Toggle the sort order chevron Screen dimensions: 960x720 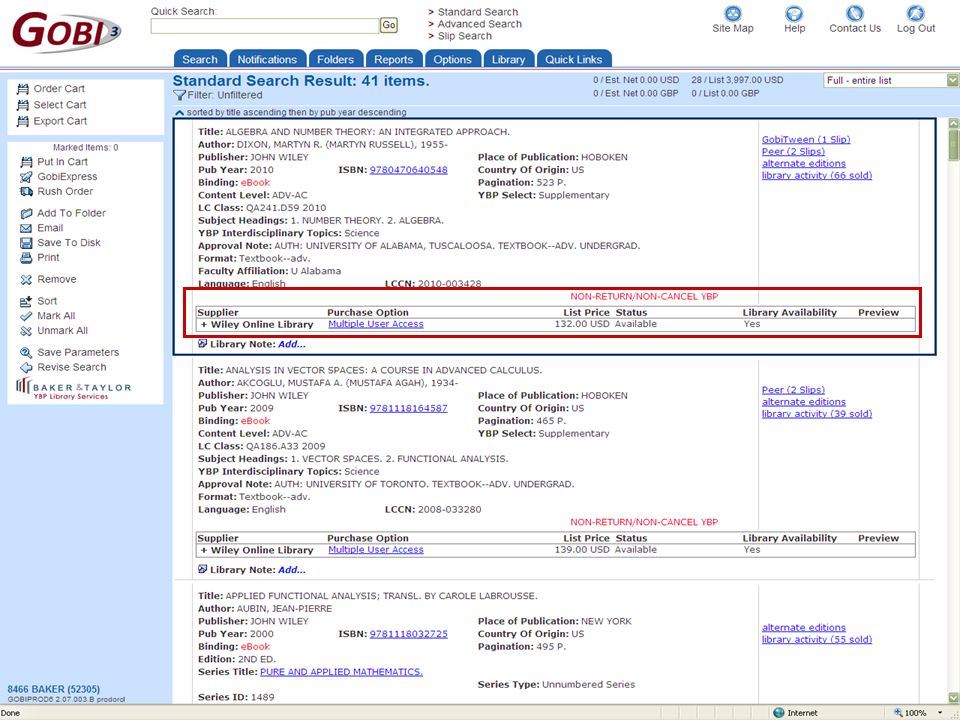point(179,113)
